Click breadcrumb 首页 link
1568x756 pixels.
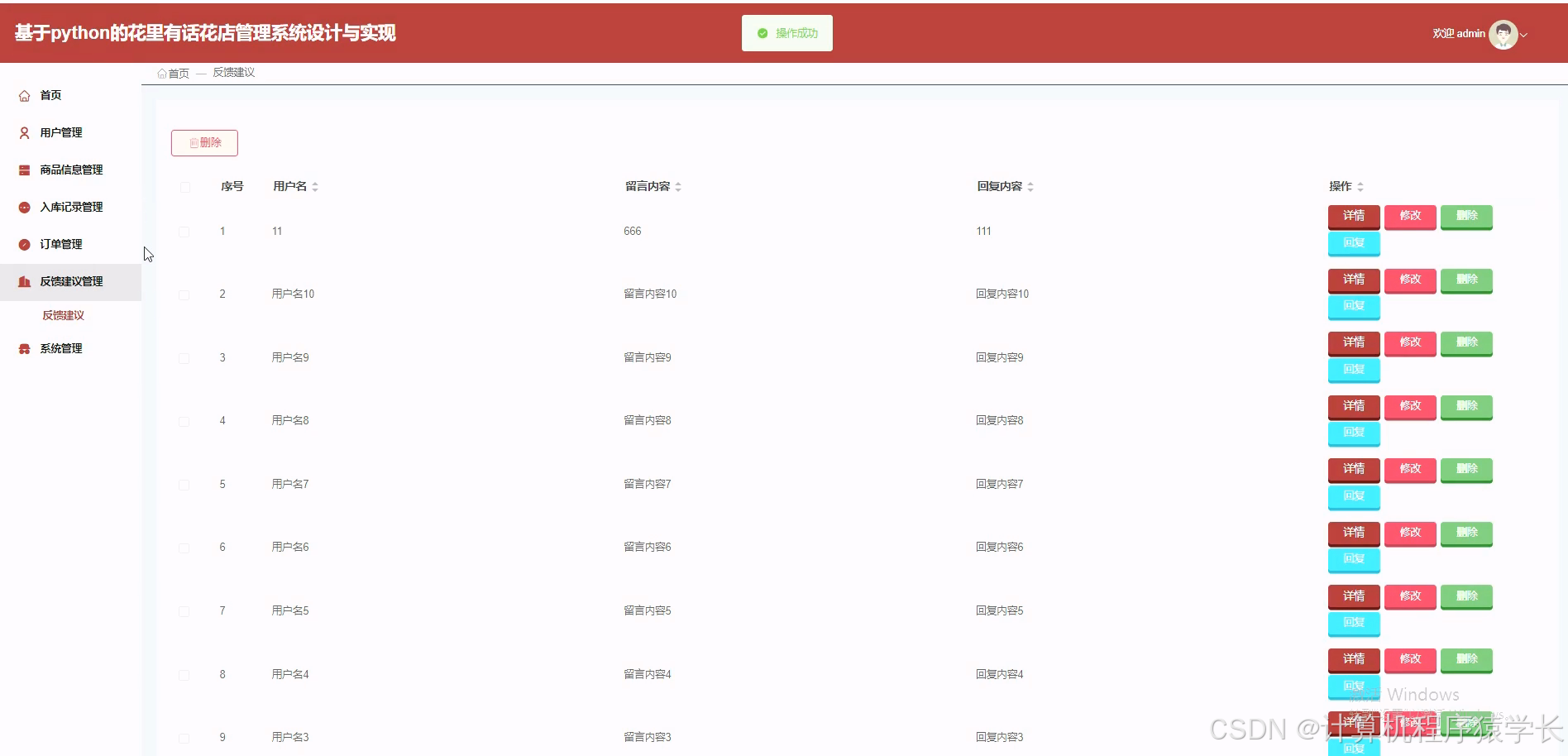click(179, 74)
